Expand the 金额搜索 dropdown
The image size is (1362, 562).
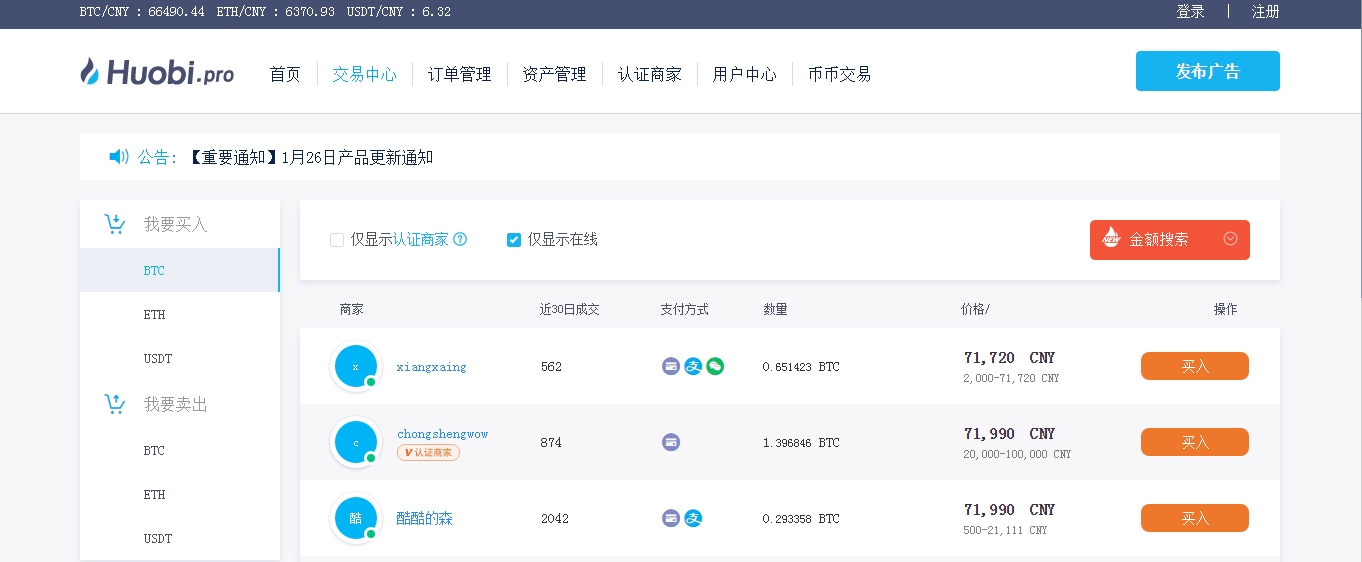click(1231, 240)
